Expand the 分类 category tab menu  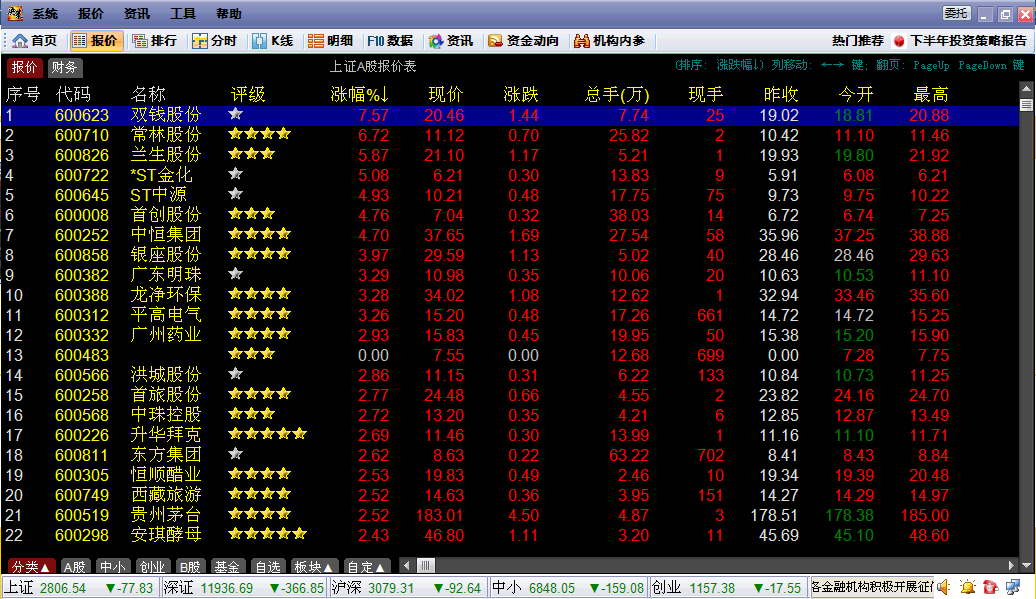click(31, 567)
